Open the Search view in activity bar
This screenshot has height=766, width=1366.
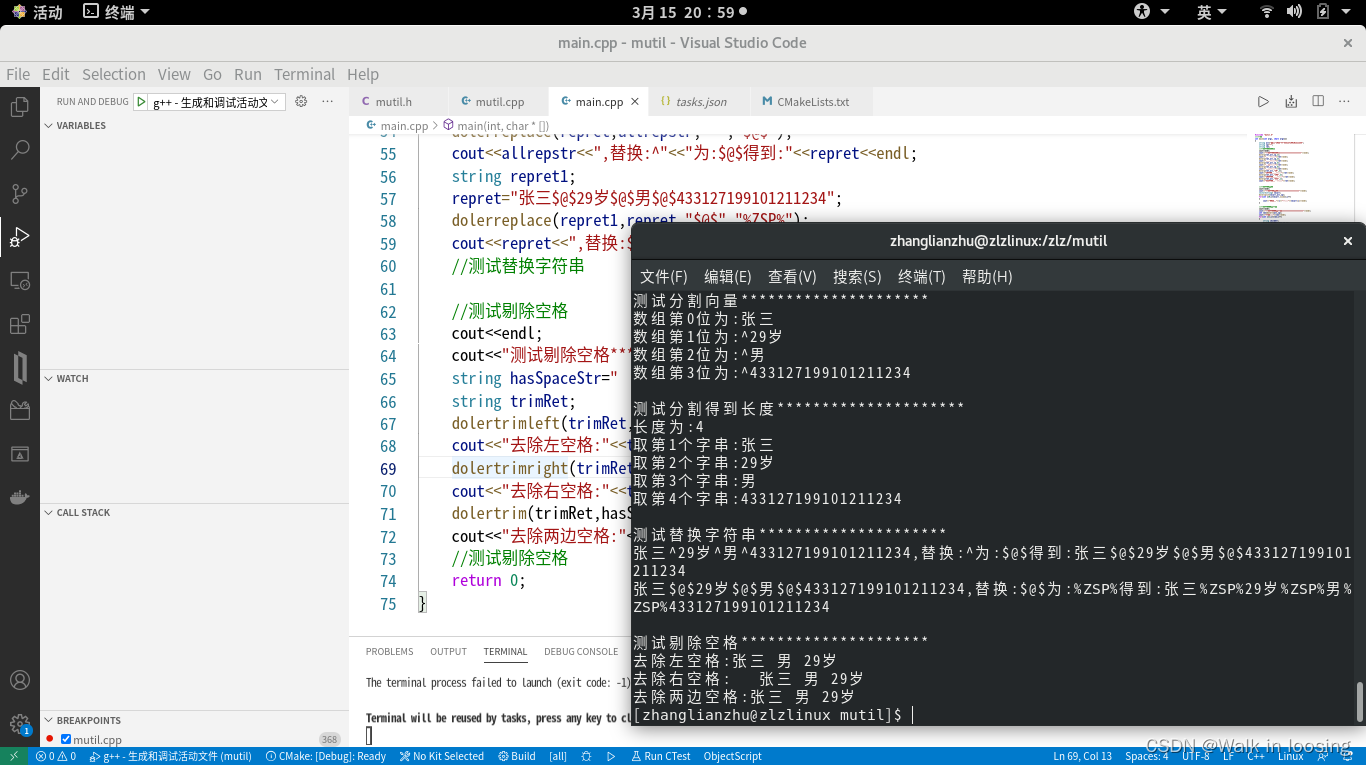(19, 150)
